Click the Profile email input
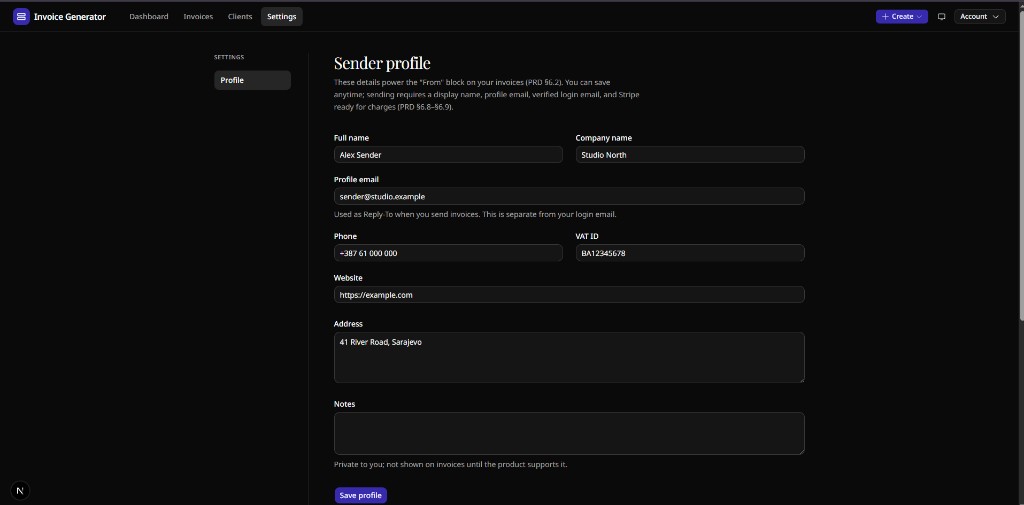 [x=569, y=196]
